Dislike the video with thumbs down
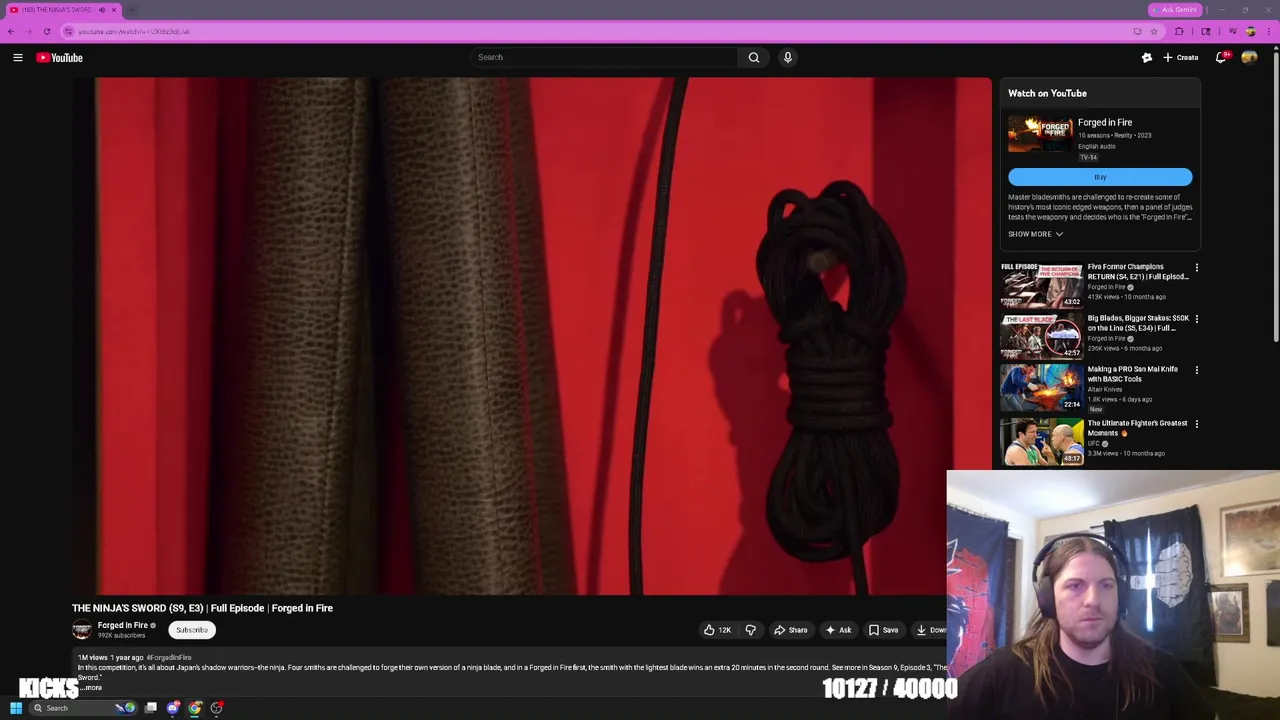1280x720 pixels. coord(750,630)
